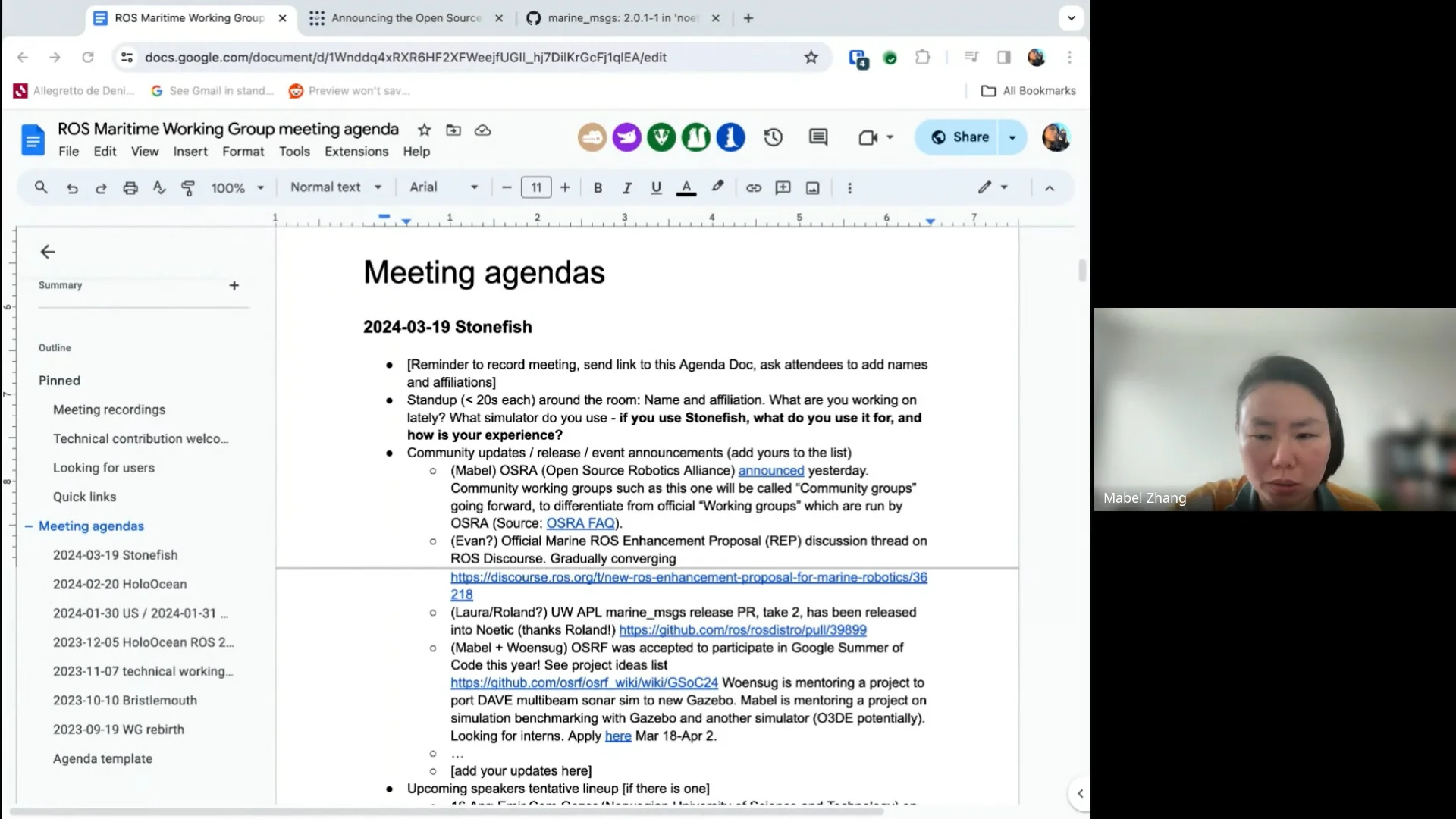Screen dimensions: 1456x819
Task: Open All Bookmarks folder
Action: pos(1028,91)
